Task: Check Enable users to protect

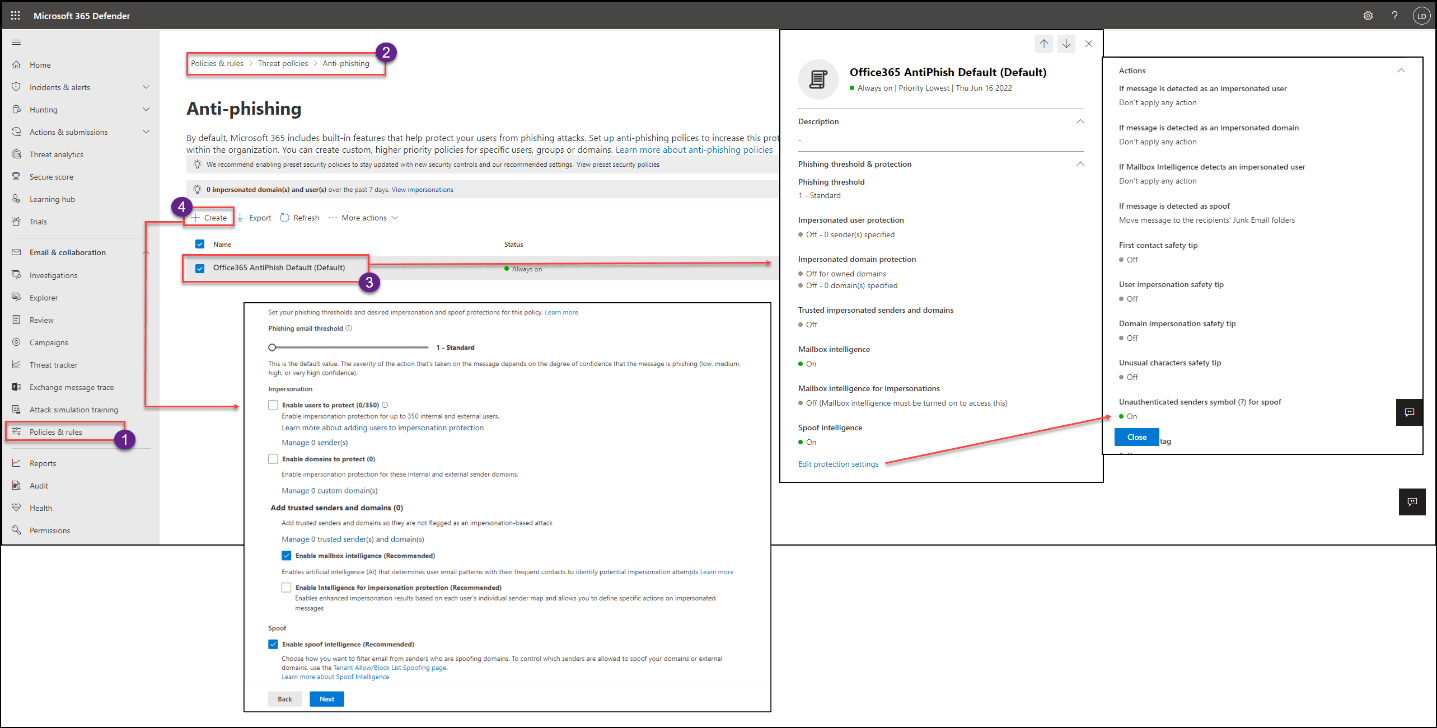Action: coord(273,405)
